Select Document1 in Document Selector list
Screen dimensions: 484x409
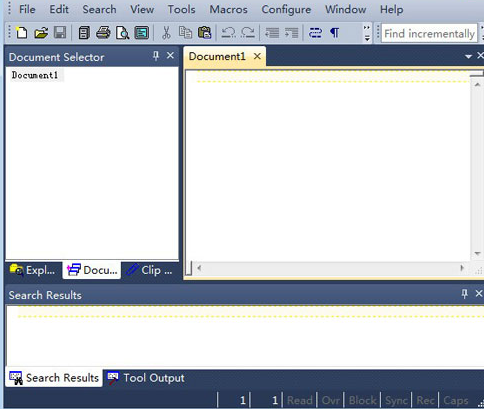35,75
